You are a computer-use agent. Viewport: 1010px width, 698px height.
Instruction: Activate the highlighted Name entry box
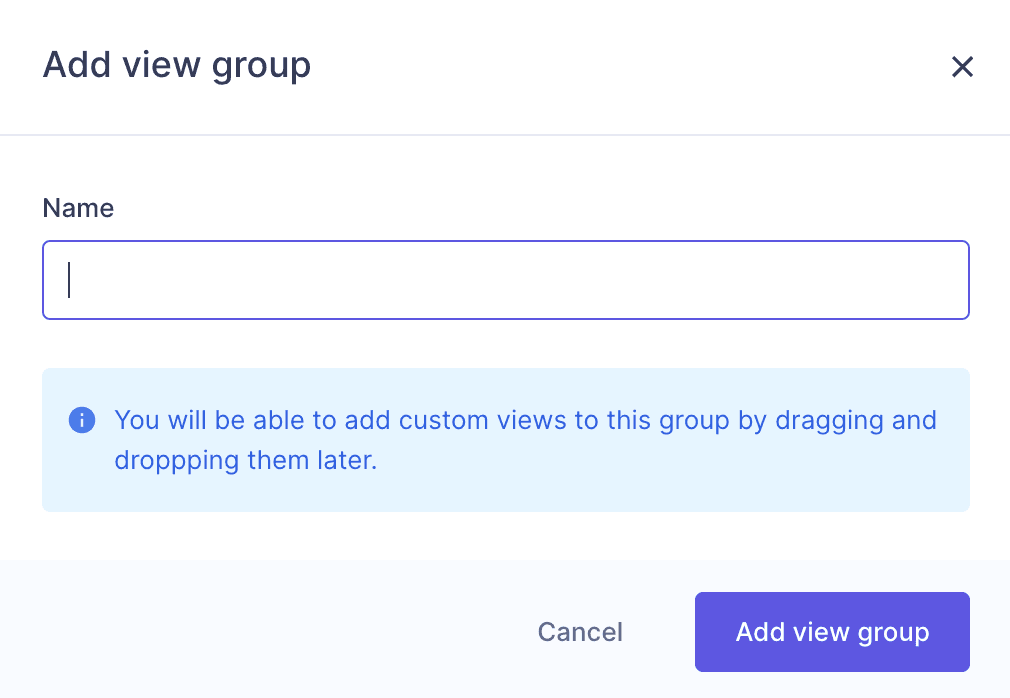tap(505, 280)
